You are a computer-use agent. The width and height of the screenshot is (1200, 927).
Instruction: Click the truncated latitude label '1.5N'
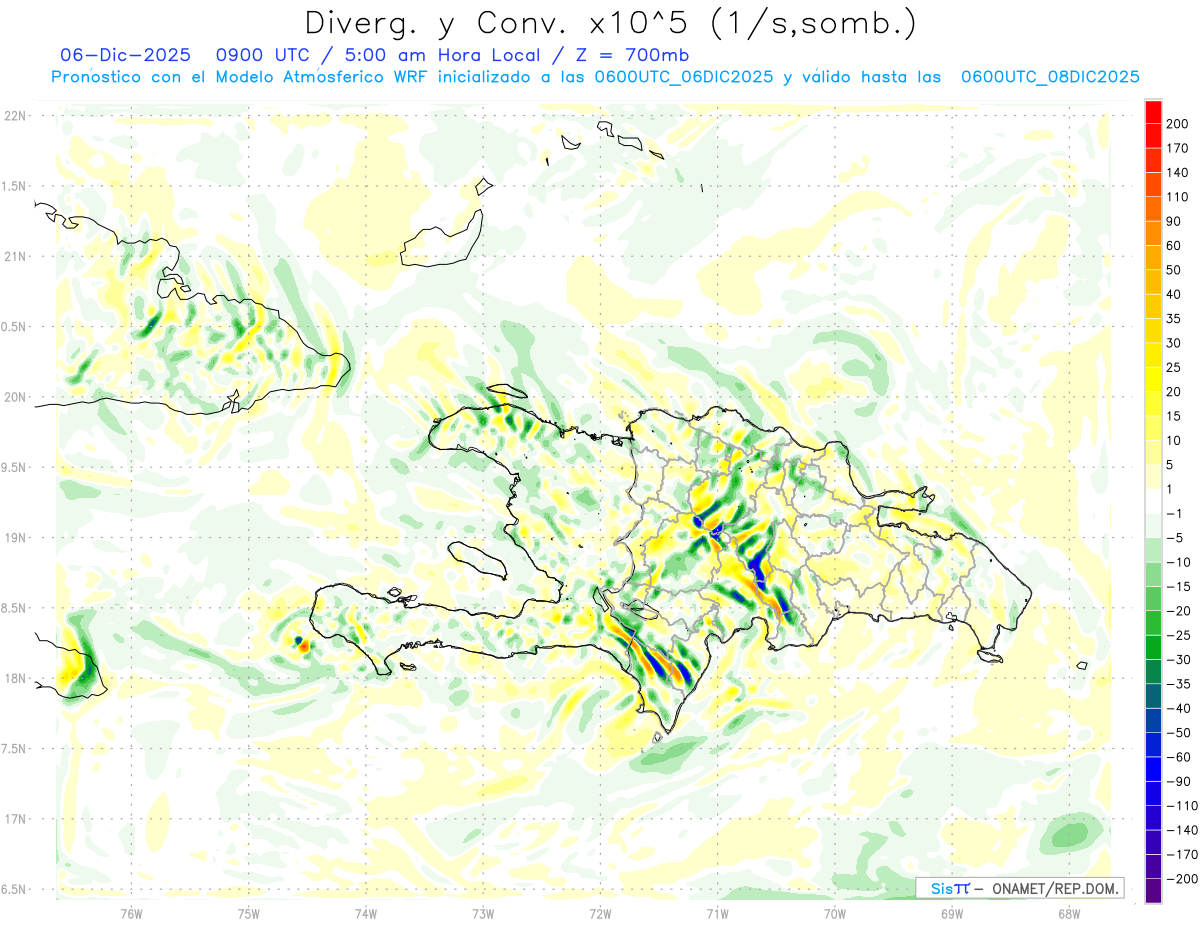click(13, 186)
